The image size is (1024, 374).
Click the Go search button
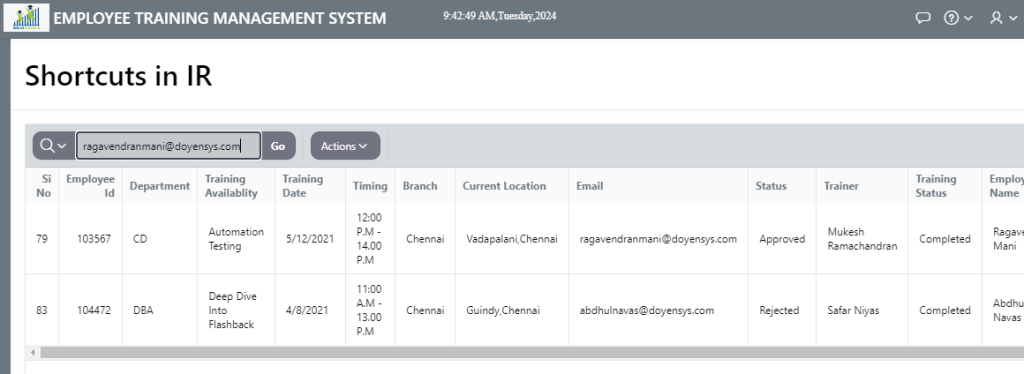[278, 146]
